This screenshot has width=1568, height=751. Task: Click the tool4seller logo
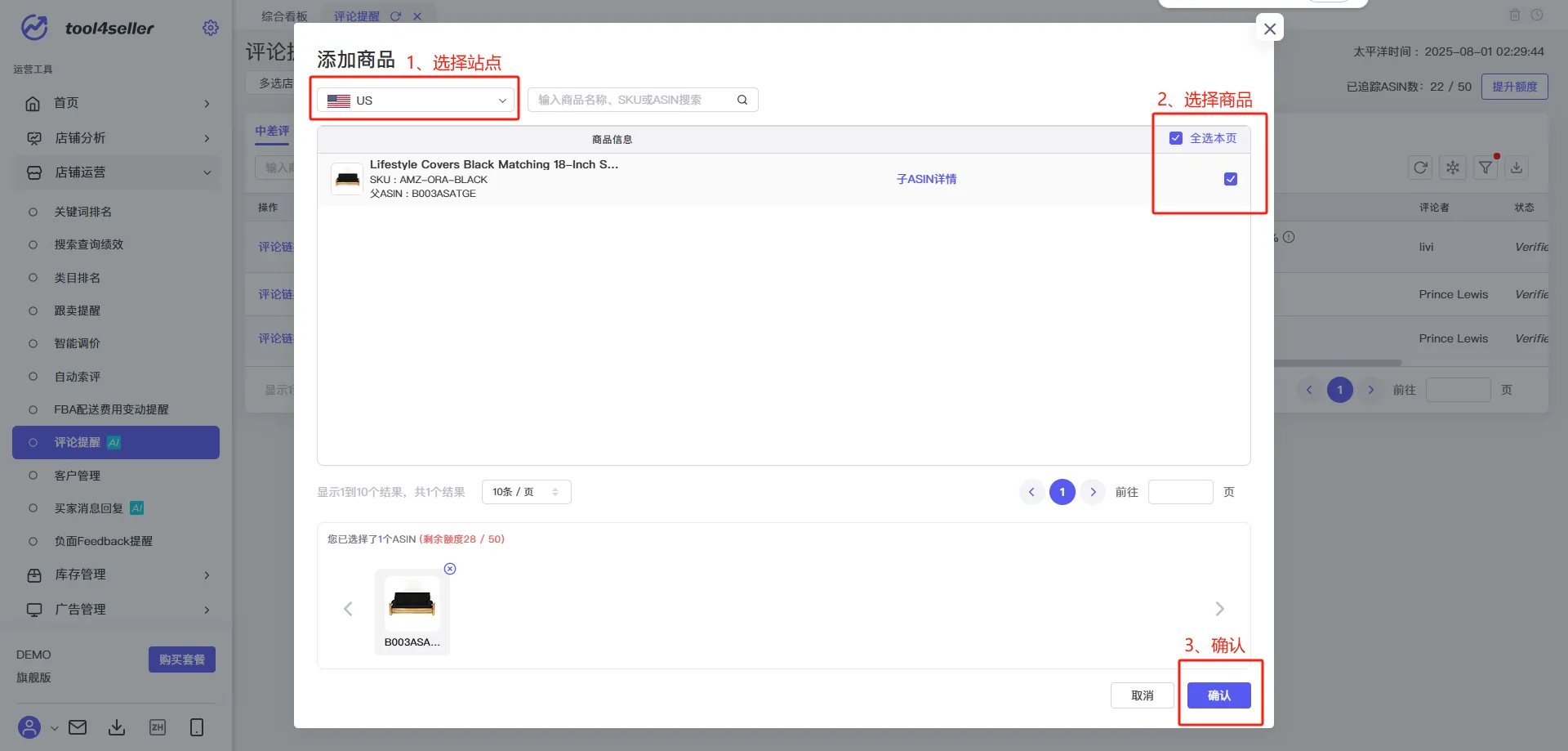[87, 28]
